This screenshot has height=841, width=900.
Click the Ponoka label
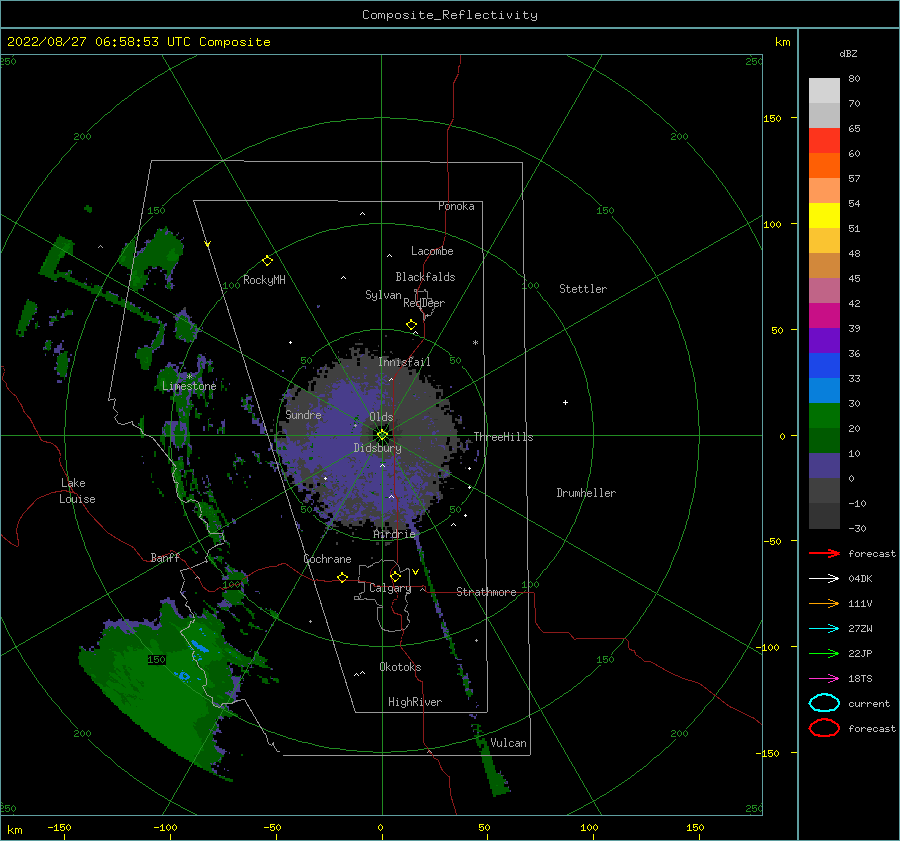[x=456, y=206]
